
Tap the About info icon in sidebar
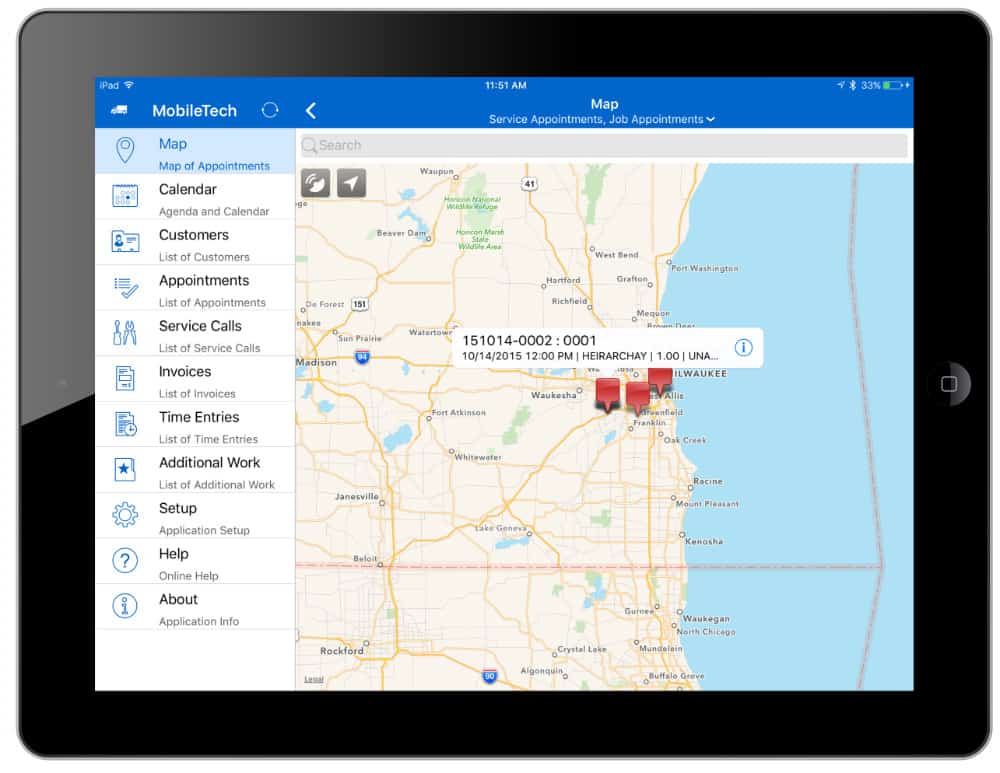click(x=125, y=605)
